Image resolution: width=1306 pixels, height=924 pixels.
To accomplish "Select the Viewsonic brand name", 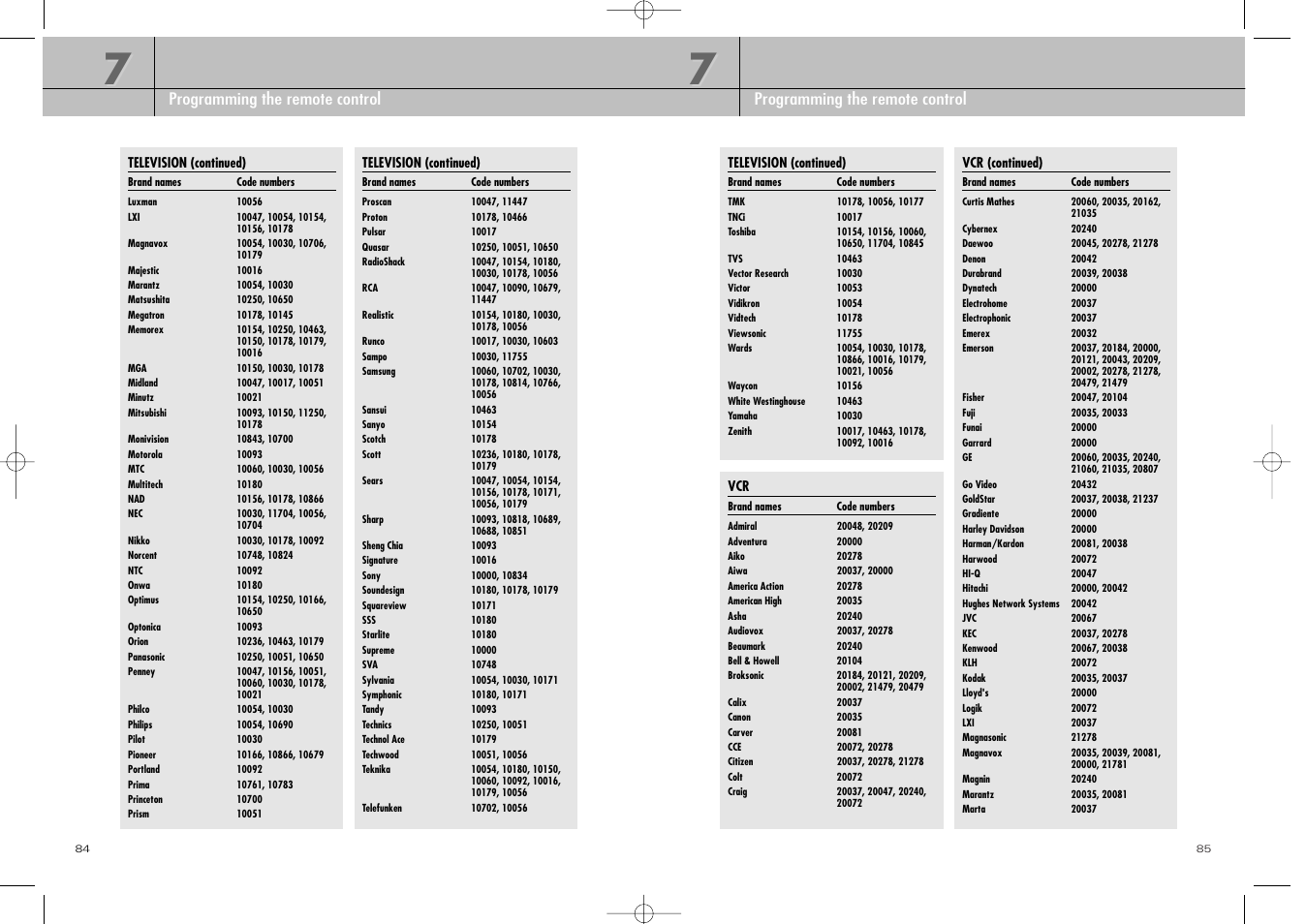I will (x=748, y=334).
